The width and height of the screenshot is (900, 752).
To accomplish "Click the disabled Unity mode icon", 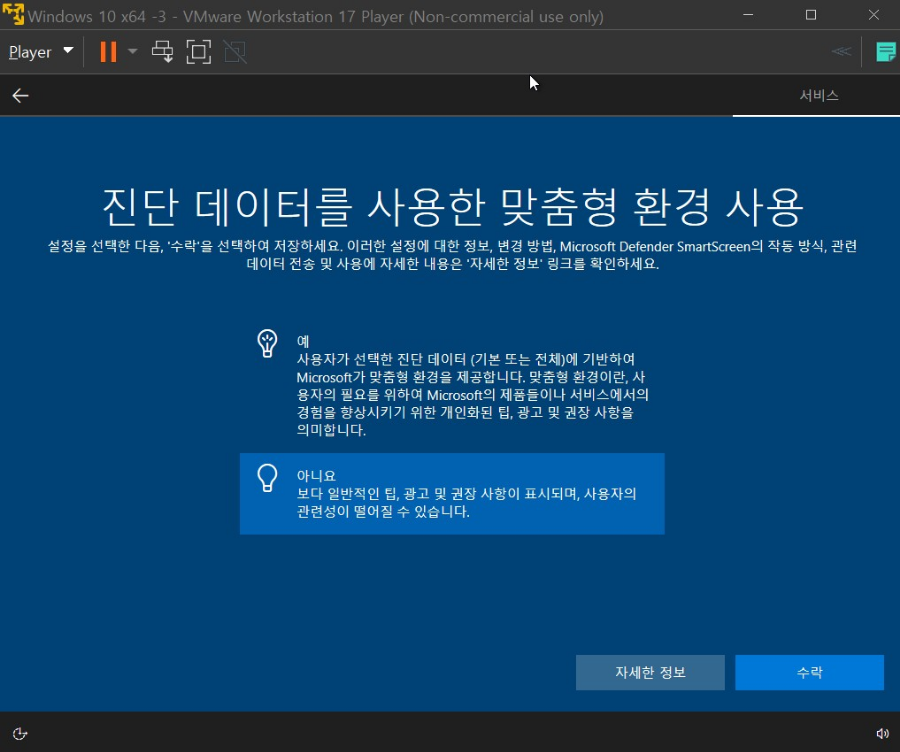I will (235, 52).
